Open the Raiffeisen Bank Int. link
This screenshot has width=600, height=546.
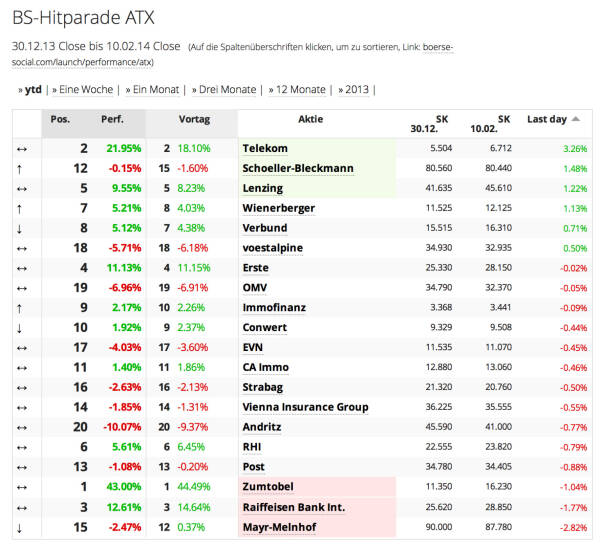tap(294, 507)
